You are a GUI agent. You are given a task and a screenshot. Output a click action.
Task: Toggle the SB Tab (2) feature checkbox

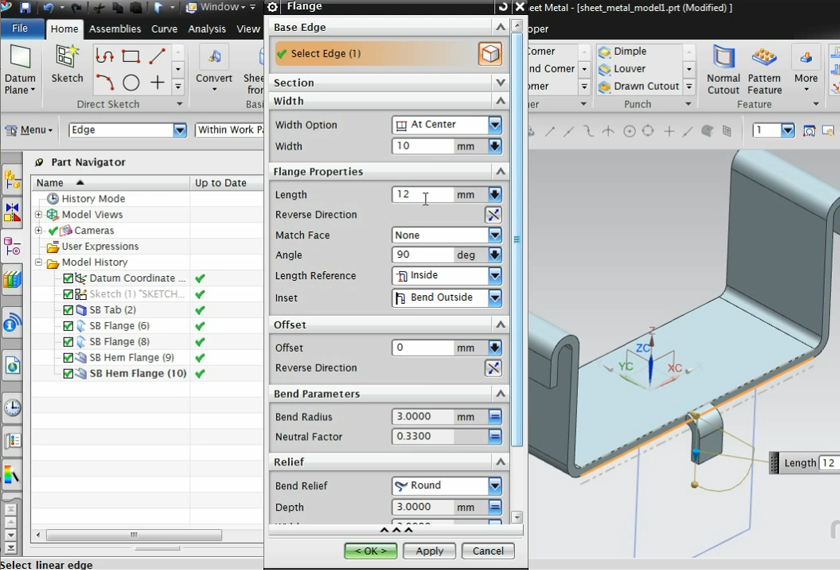68,310
